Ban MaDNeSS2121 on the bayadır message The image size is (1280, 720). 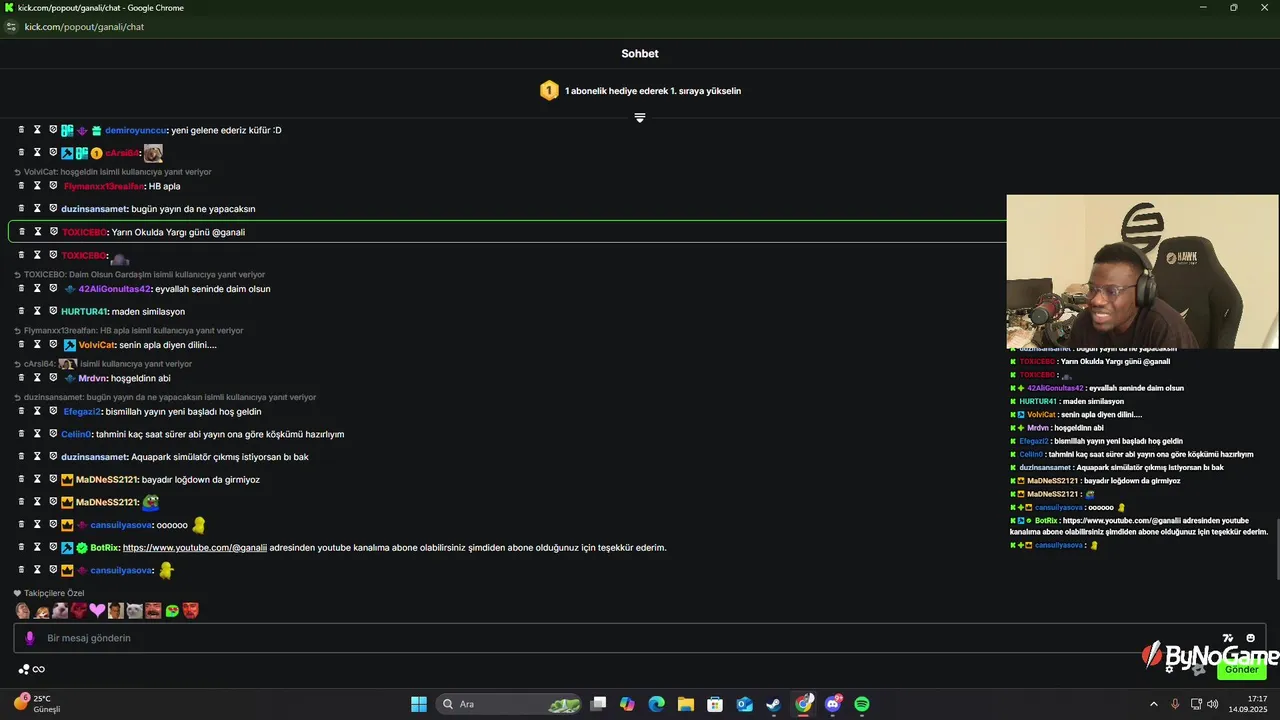tap(53, 479)
